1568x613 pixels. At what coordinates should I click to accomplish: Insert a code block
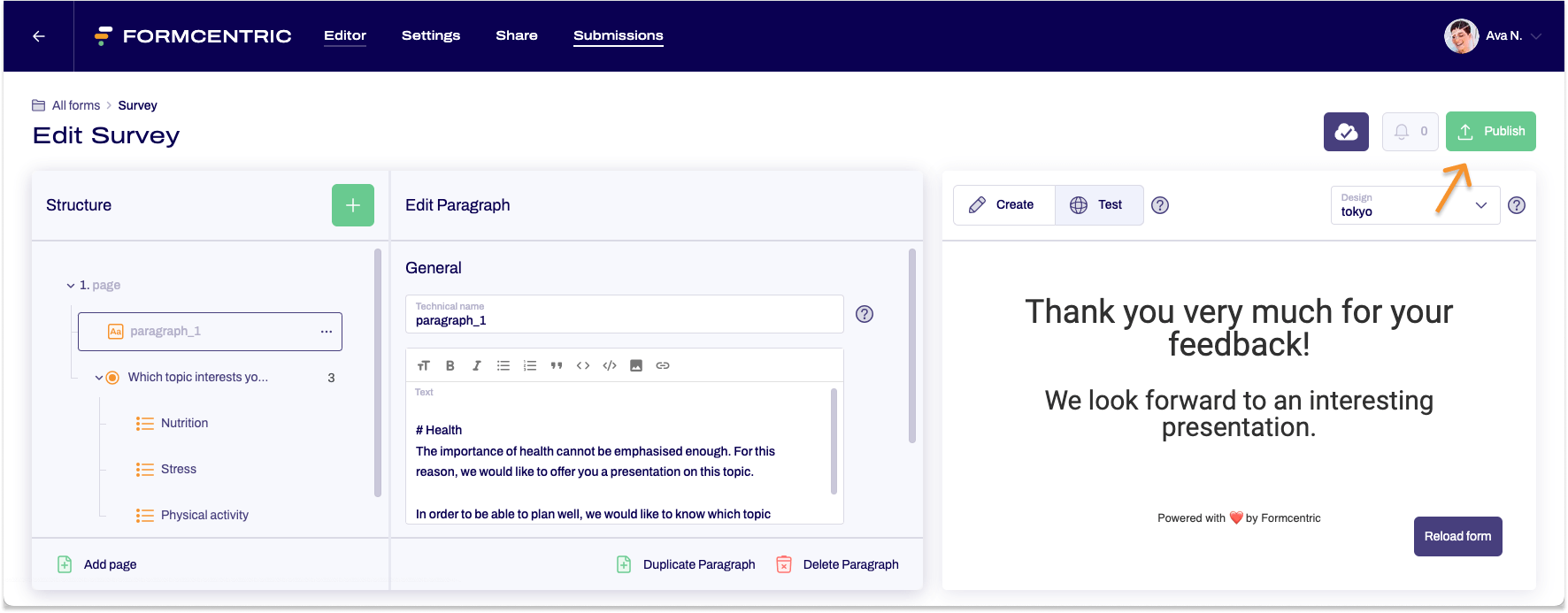[610, 365]
